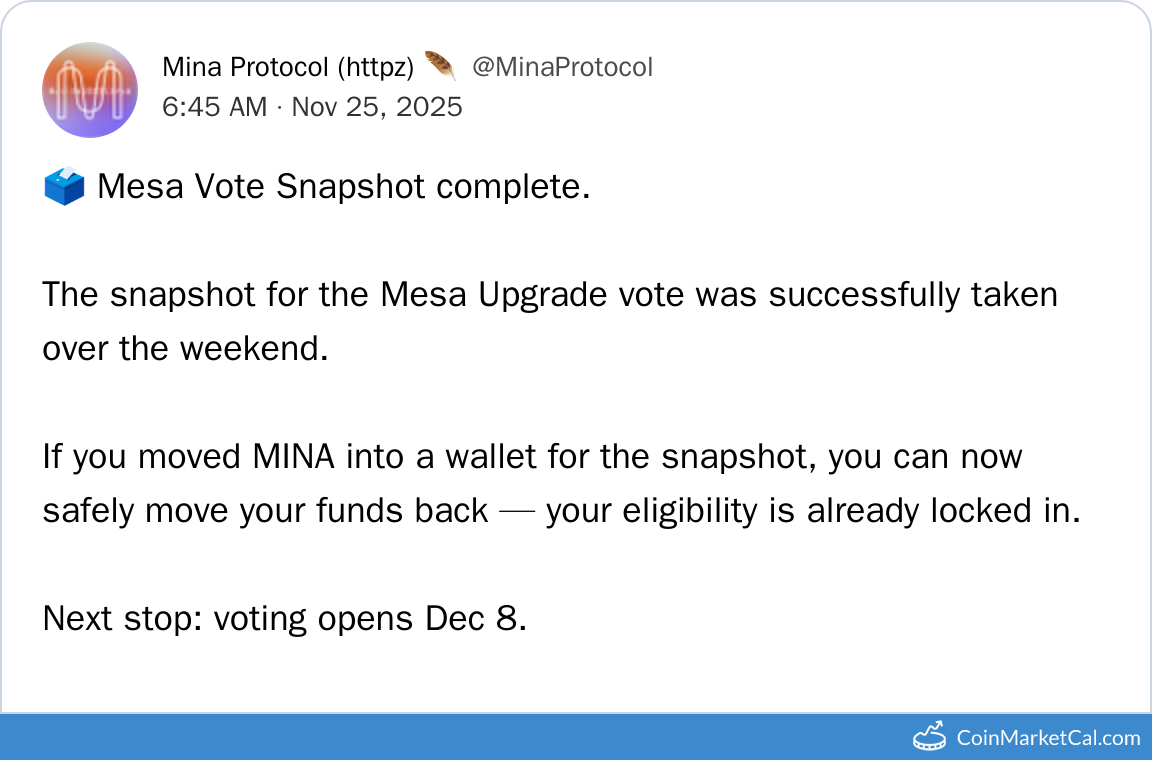Click 'safely move your funds back' text
This screenshot has width=1152, height=760.
[265, 511]
